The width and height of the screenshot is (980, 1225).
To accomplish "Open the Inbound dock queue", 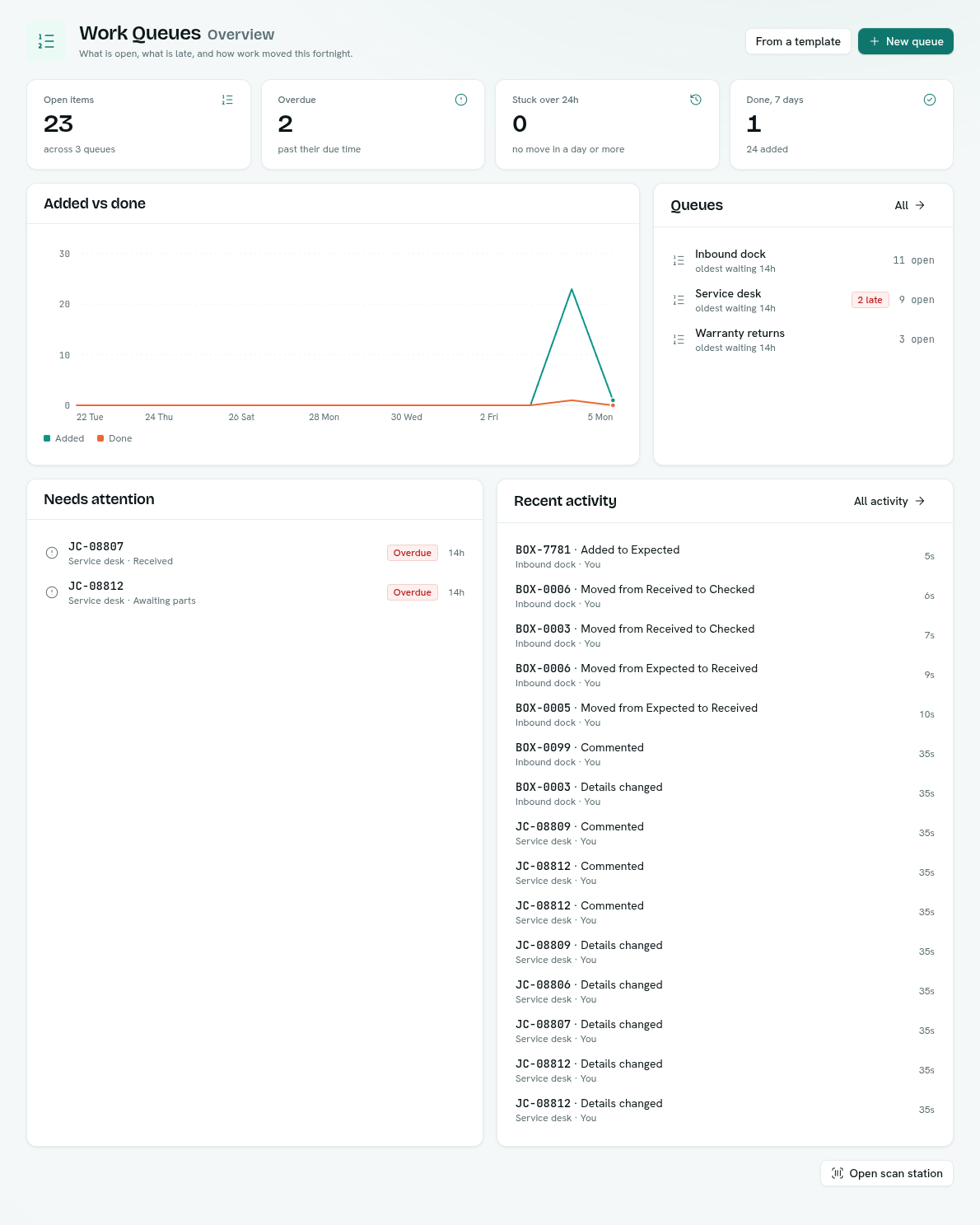I will pos(803,260).
